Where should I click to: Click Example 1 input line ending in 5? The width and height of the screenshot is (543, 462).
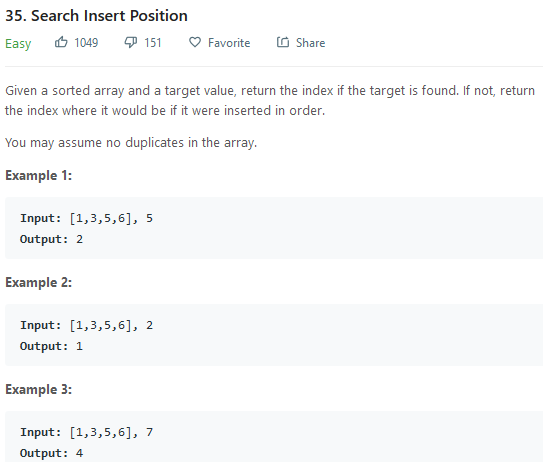[x=86, y=219]
